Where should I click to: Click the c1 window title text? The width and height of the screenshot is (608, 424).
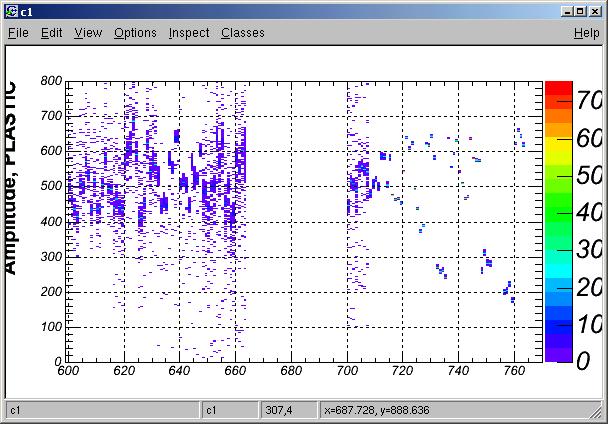click(x=27, y=12)
